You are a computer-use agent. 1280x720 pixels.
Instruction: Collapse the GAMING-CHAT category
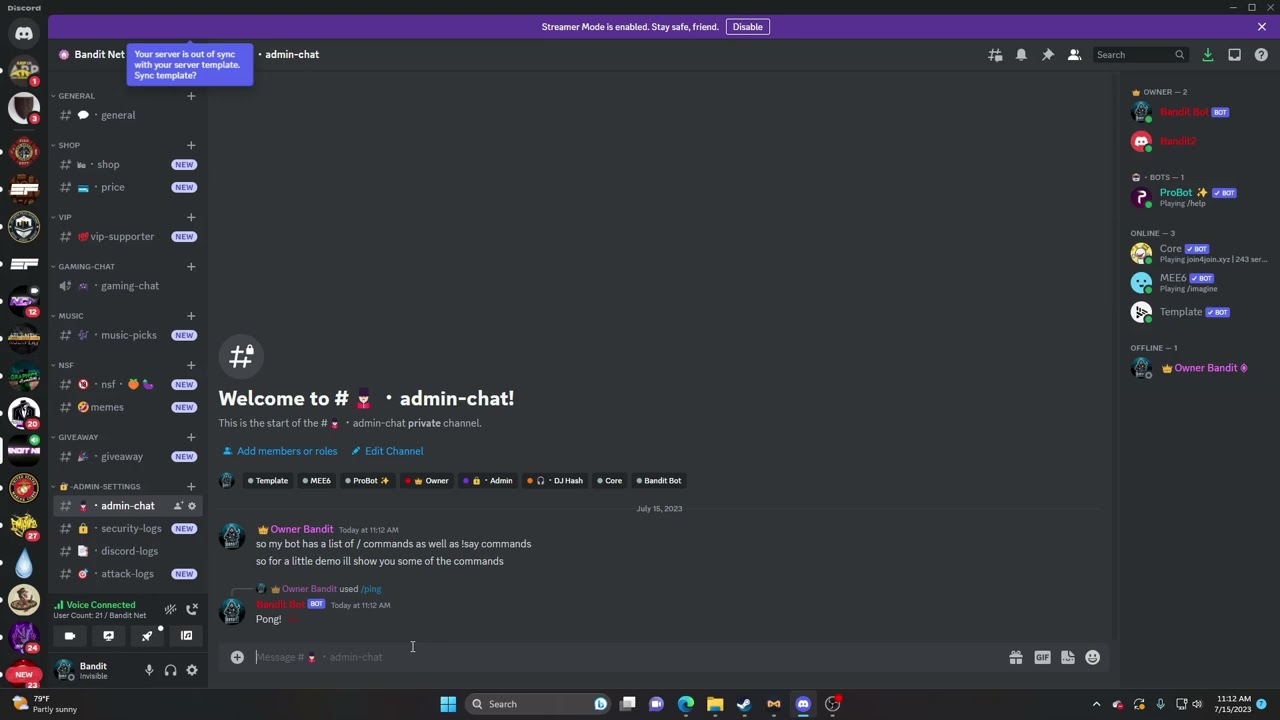tap(86, 267)
